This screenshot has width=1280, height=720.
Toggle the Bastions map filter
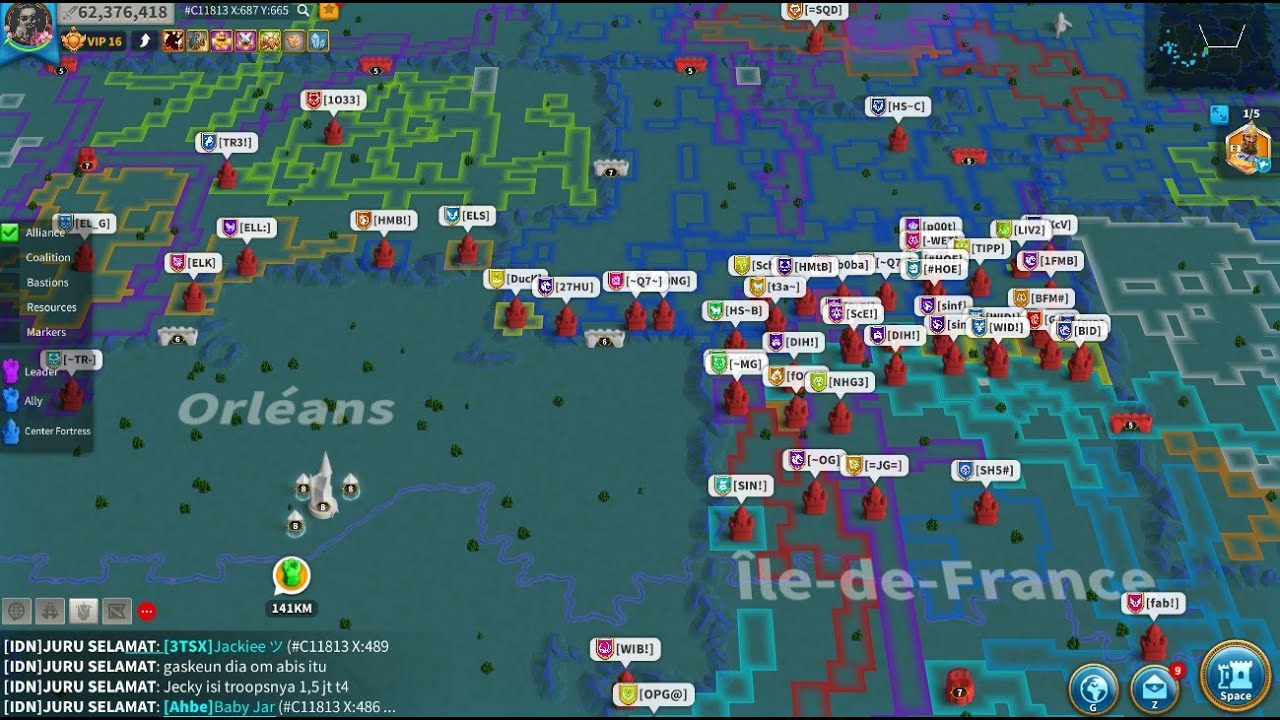pos(47,282)
